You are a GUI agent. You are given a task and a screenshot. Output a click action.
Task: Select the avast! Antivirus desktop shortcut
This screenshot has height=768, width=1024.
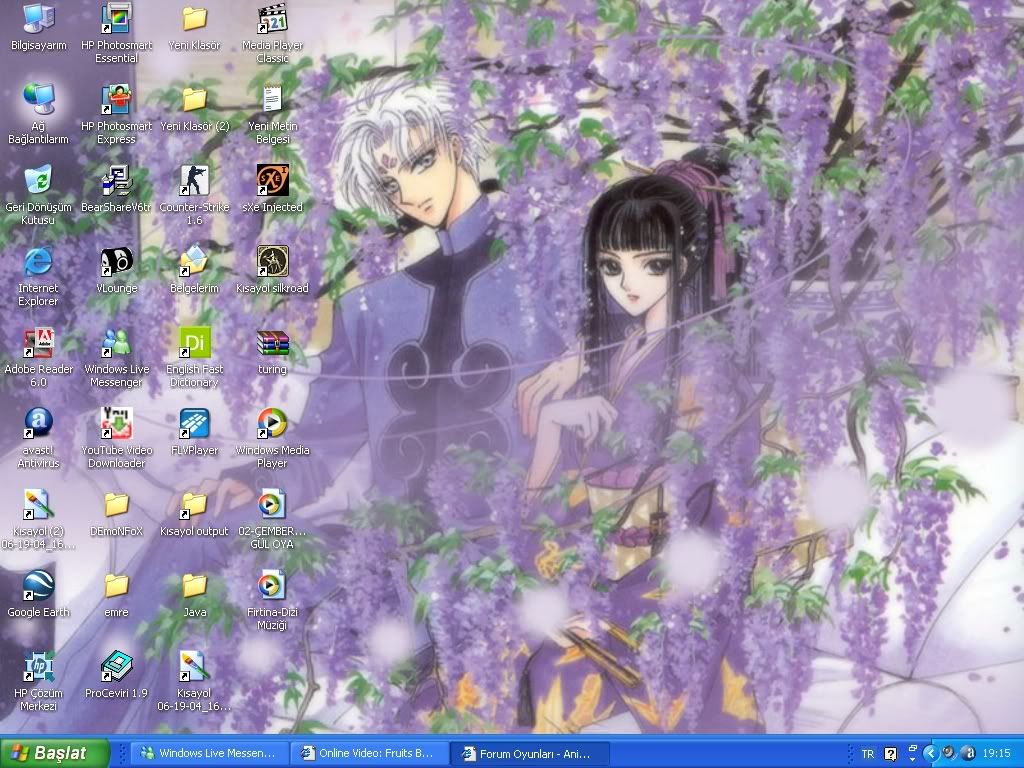coord(39,438)
